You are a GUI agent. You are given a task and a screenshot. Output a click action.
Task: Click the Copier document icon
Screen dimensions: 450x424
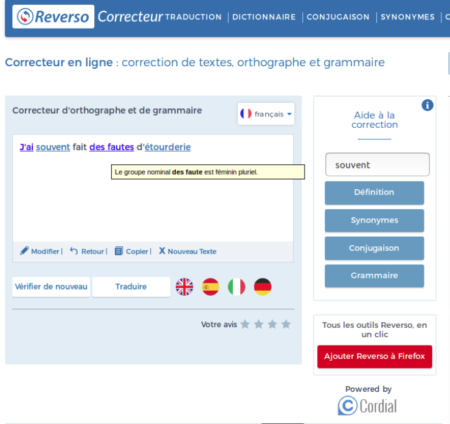tap(119, 251)
